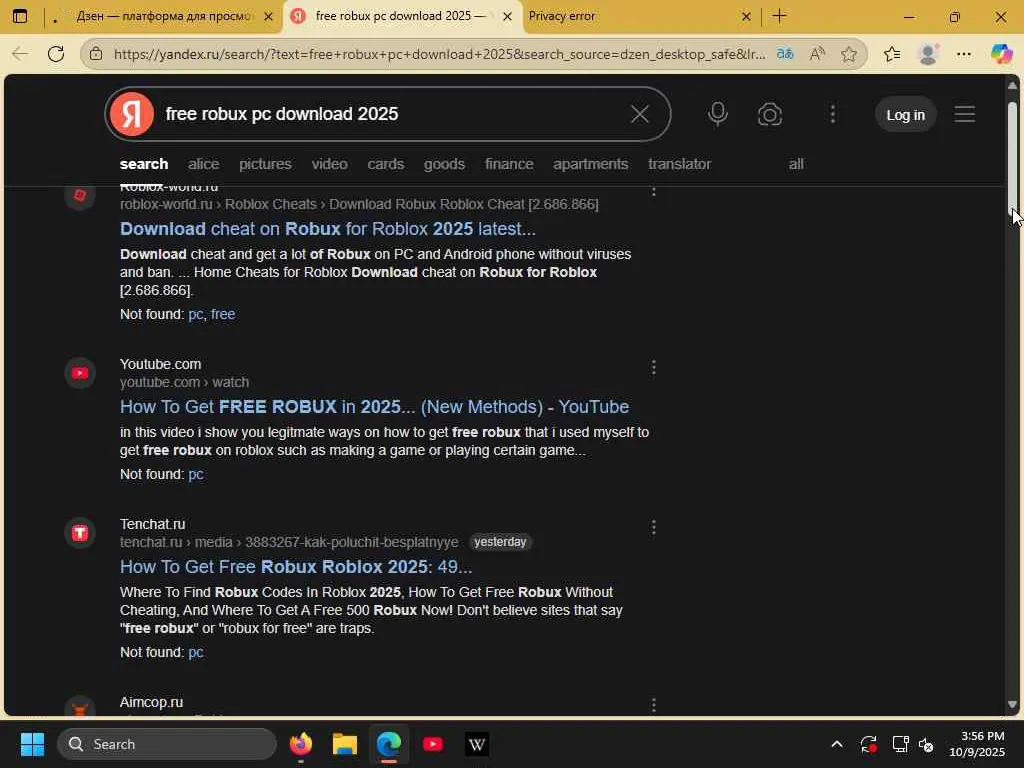Close the Дзен tab

[x=268, y=16]
